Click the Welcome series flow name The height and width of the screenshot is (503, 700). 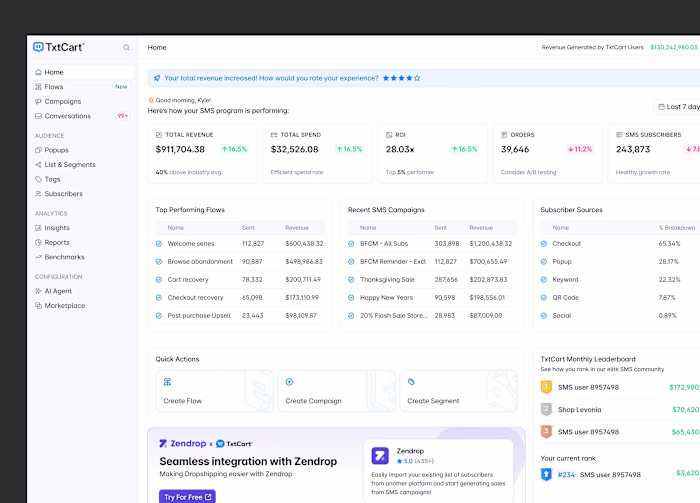[191, 244]
